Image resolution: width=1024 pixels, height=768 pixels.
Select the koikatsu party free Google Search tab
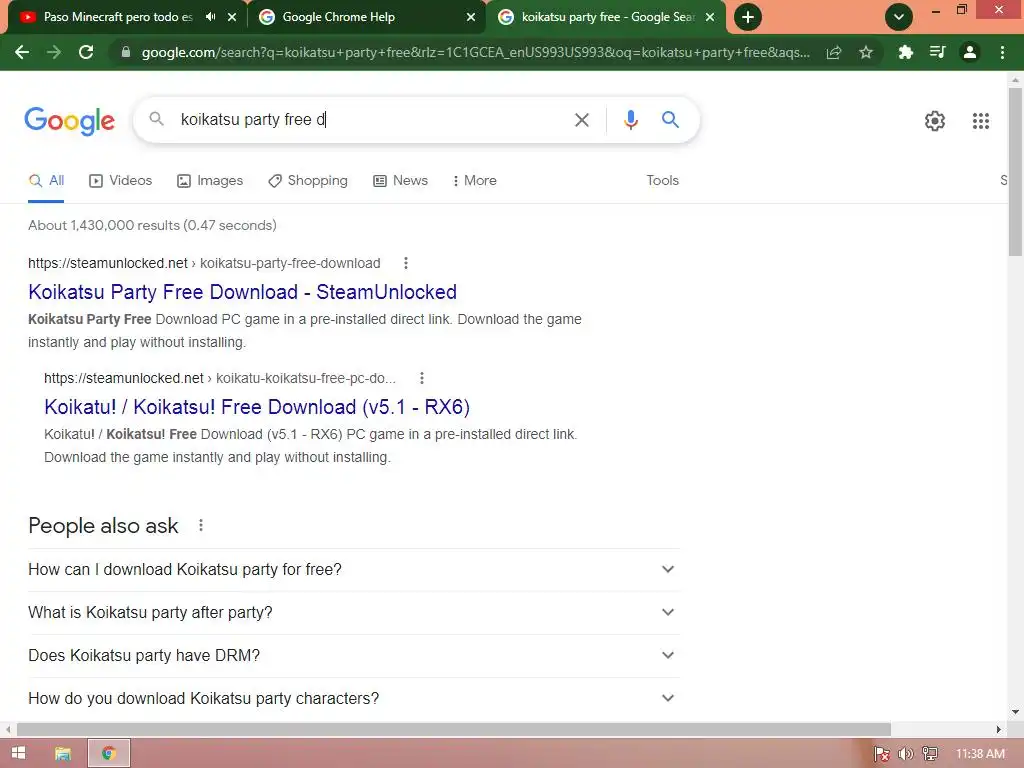607,17
